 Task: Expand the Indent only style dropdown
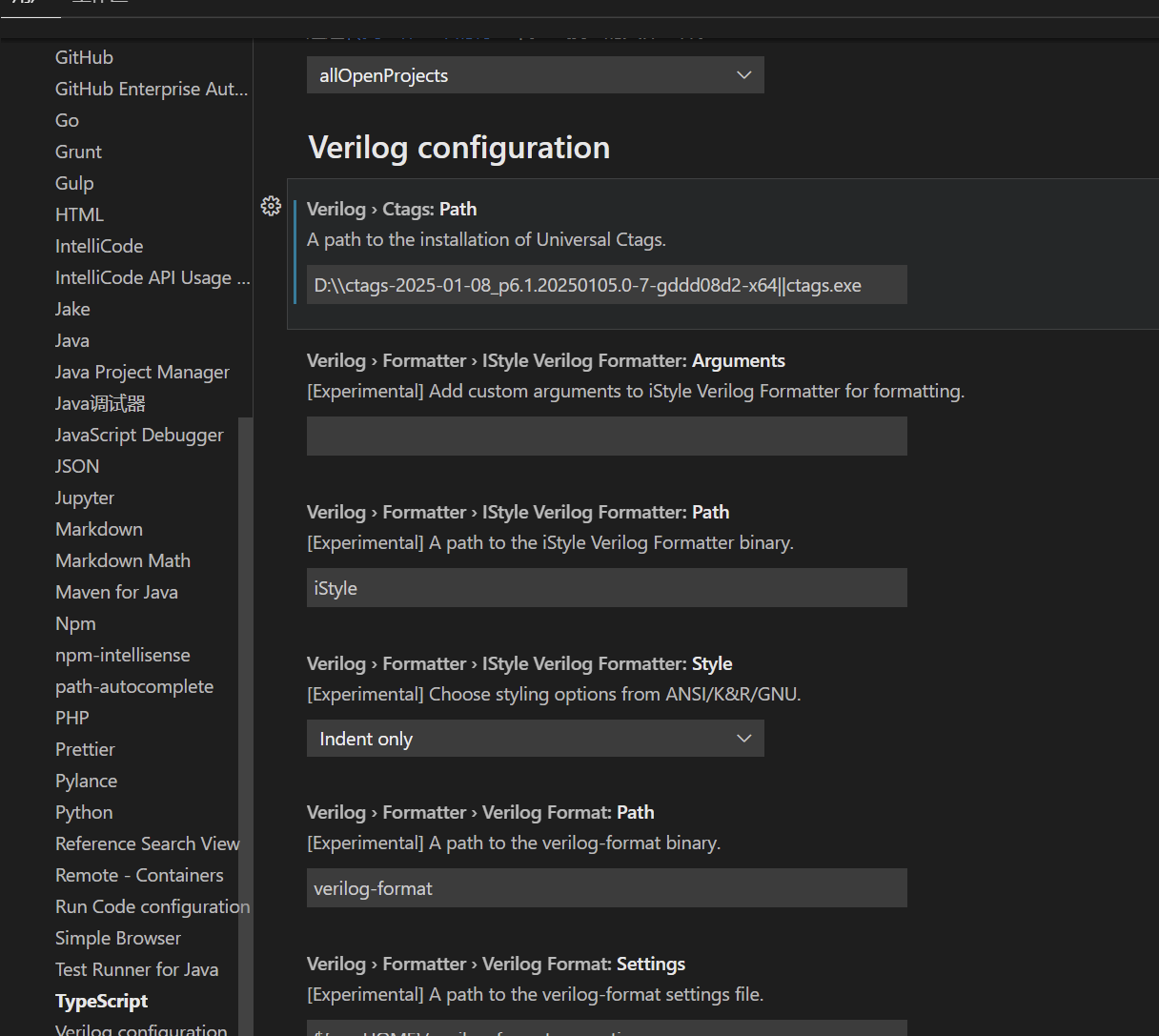point(535,739)
